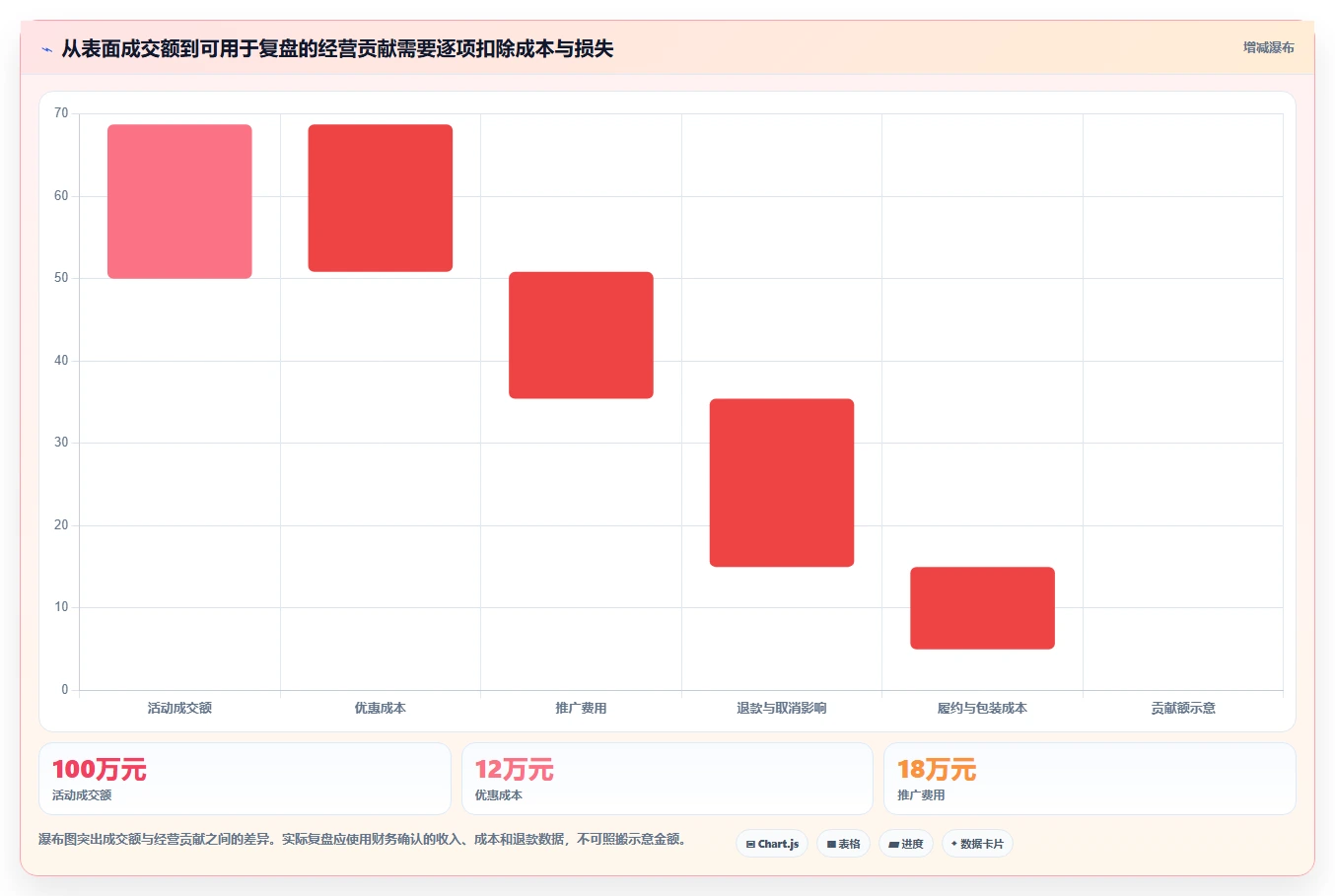Image resolution: width=1335 pixels, height=896 pixels.
Task: Click the 推广费用 x-axis label
Action: click(x=581, y=708)
